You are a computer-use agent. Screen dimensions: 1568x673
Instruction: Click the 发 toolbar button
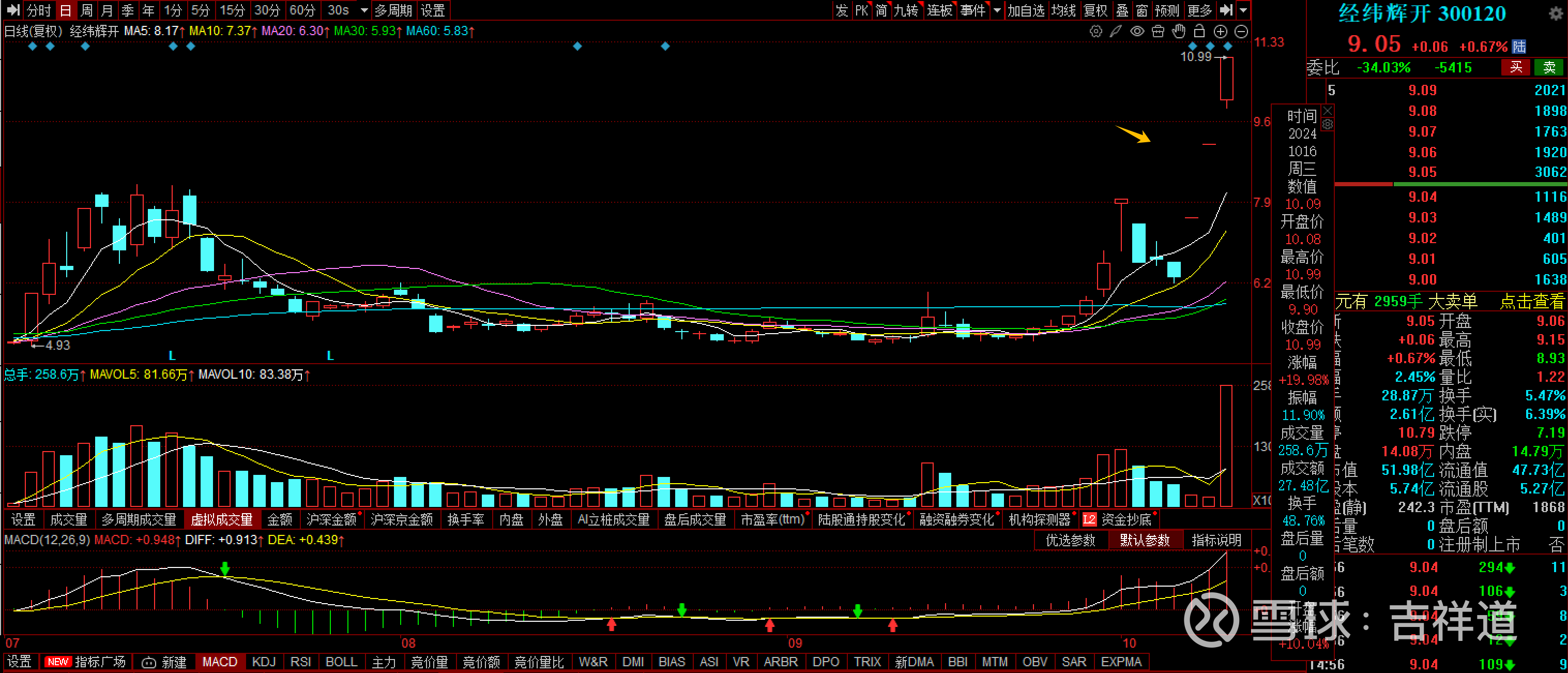pos(842,10)
